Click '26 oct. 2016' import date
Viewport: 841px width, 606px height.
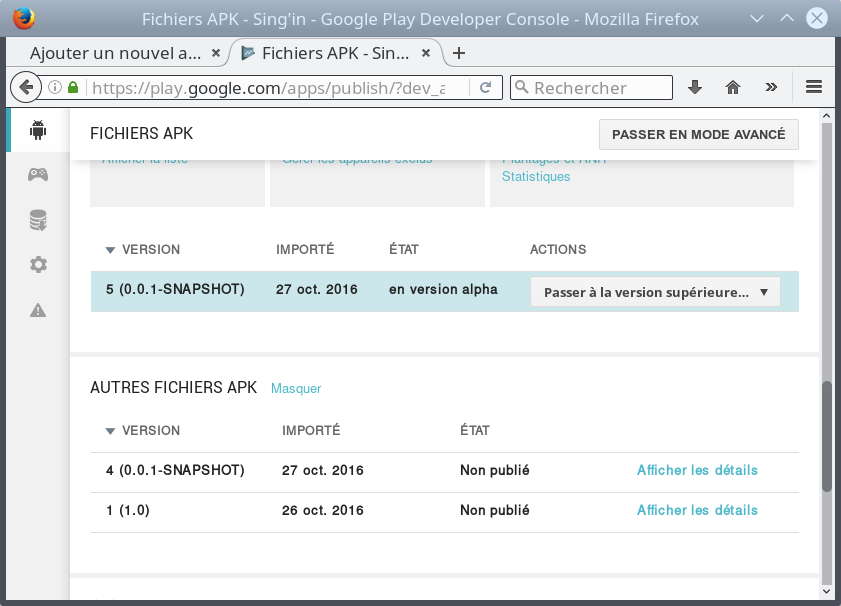point(322,511)
